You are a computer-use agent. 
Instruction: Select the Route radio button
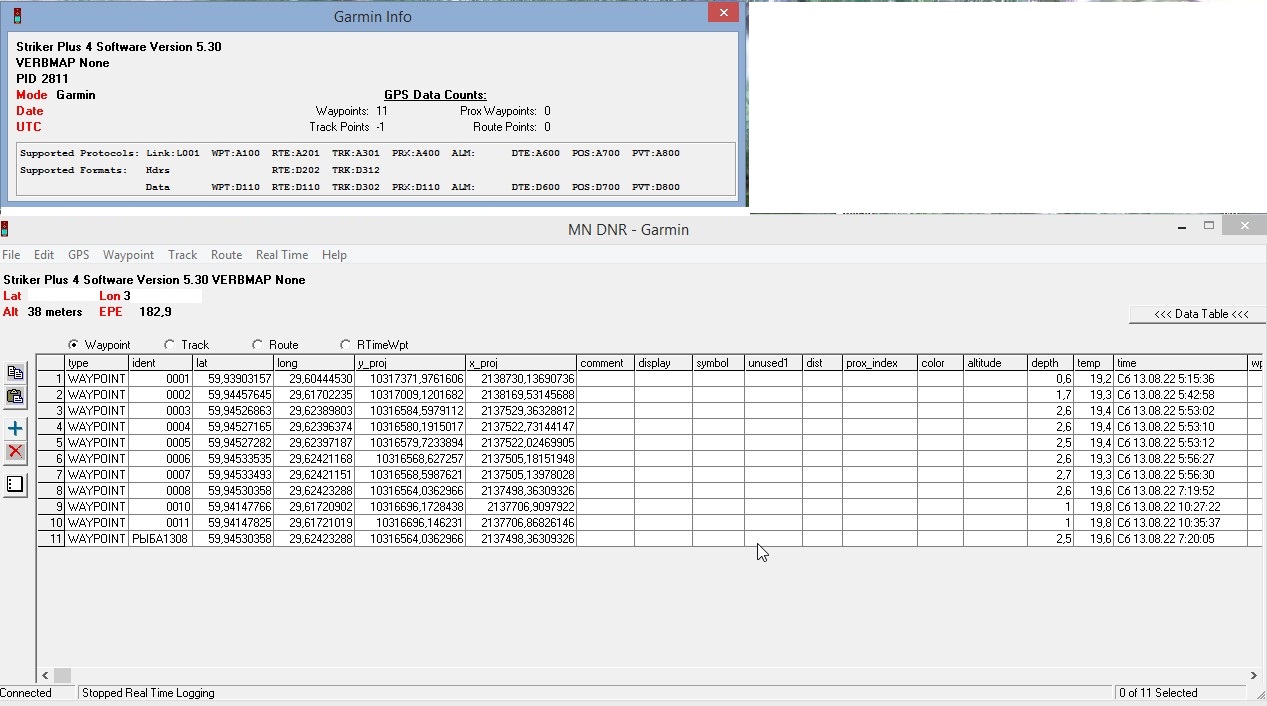pos(257,345)
